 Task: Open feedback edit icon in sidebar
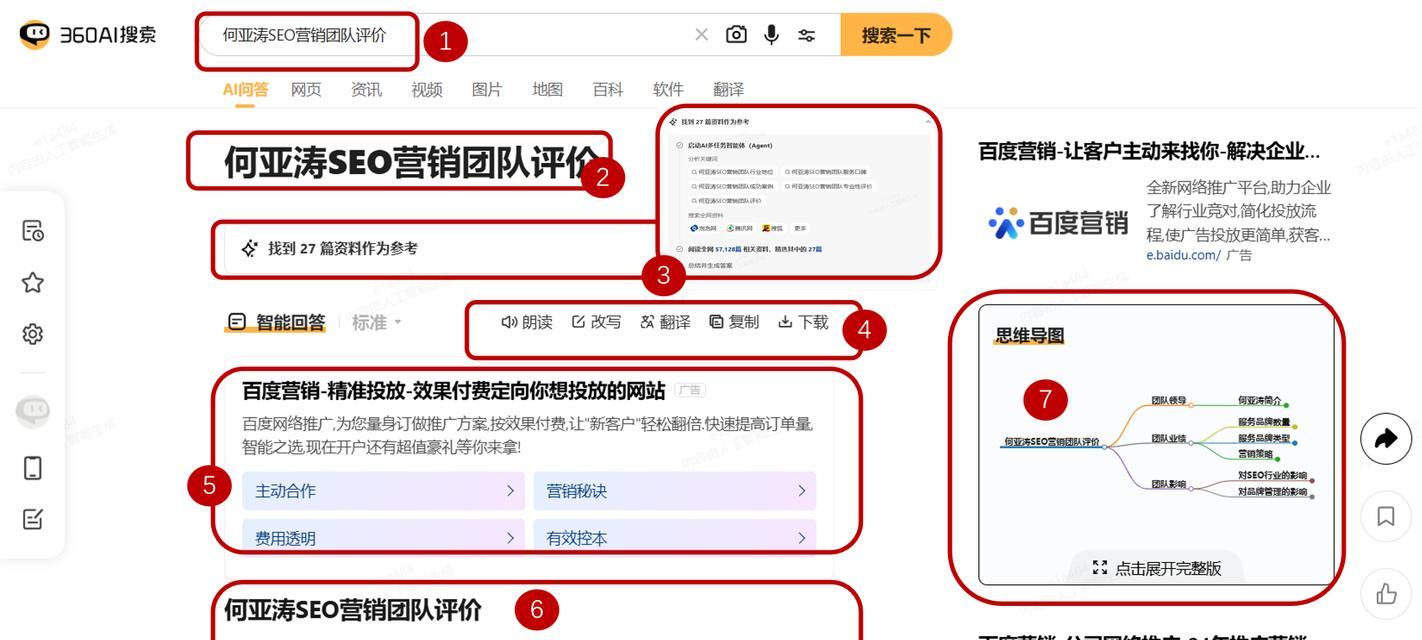pyautogui.click(x=32, y=519)
